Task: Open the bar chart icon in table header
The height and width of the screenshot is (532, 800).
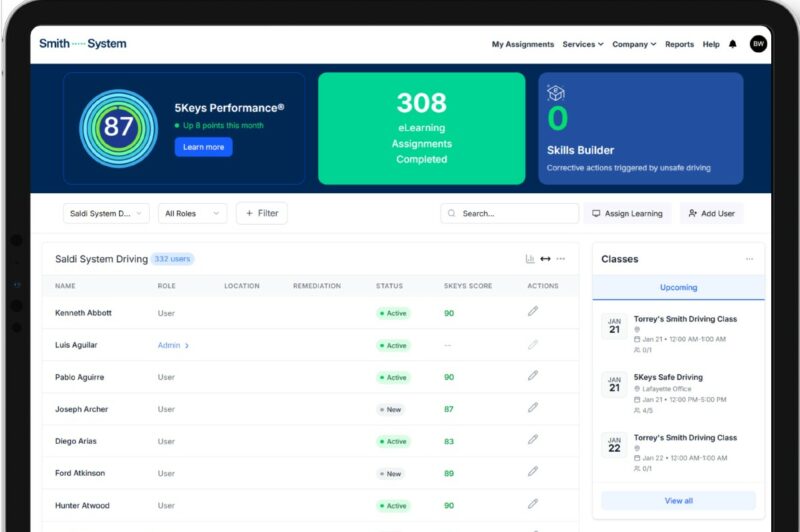Action: coord(530,259)
